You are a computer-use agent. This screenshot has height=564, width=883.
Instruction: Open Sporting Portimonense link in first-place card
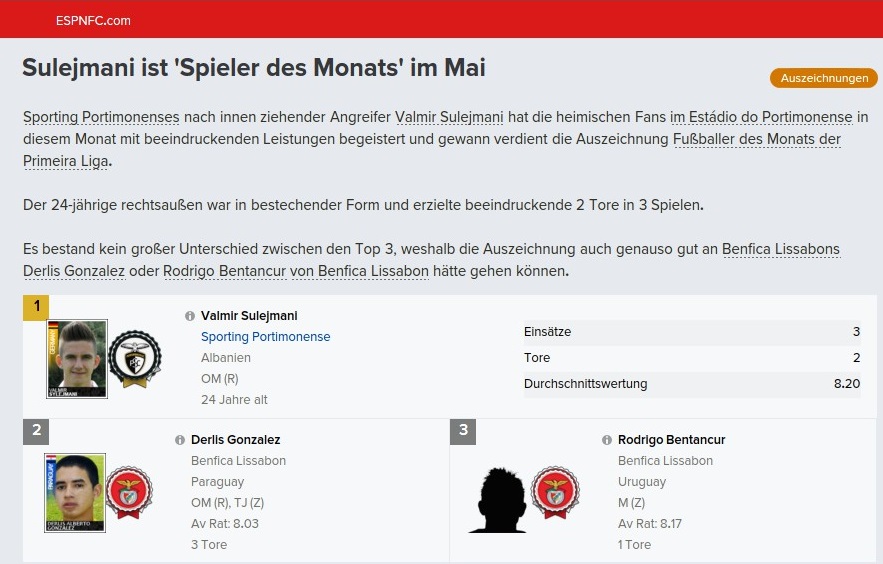(x=265, y=337)
